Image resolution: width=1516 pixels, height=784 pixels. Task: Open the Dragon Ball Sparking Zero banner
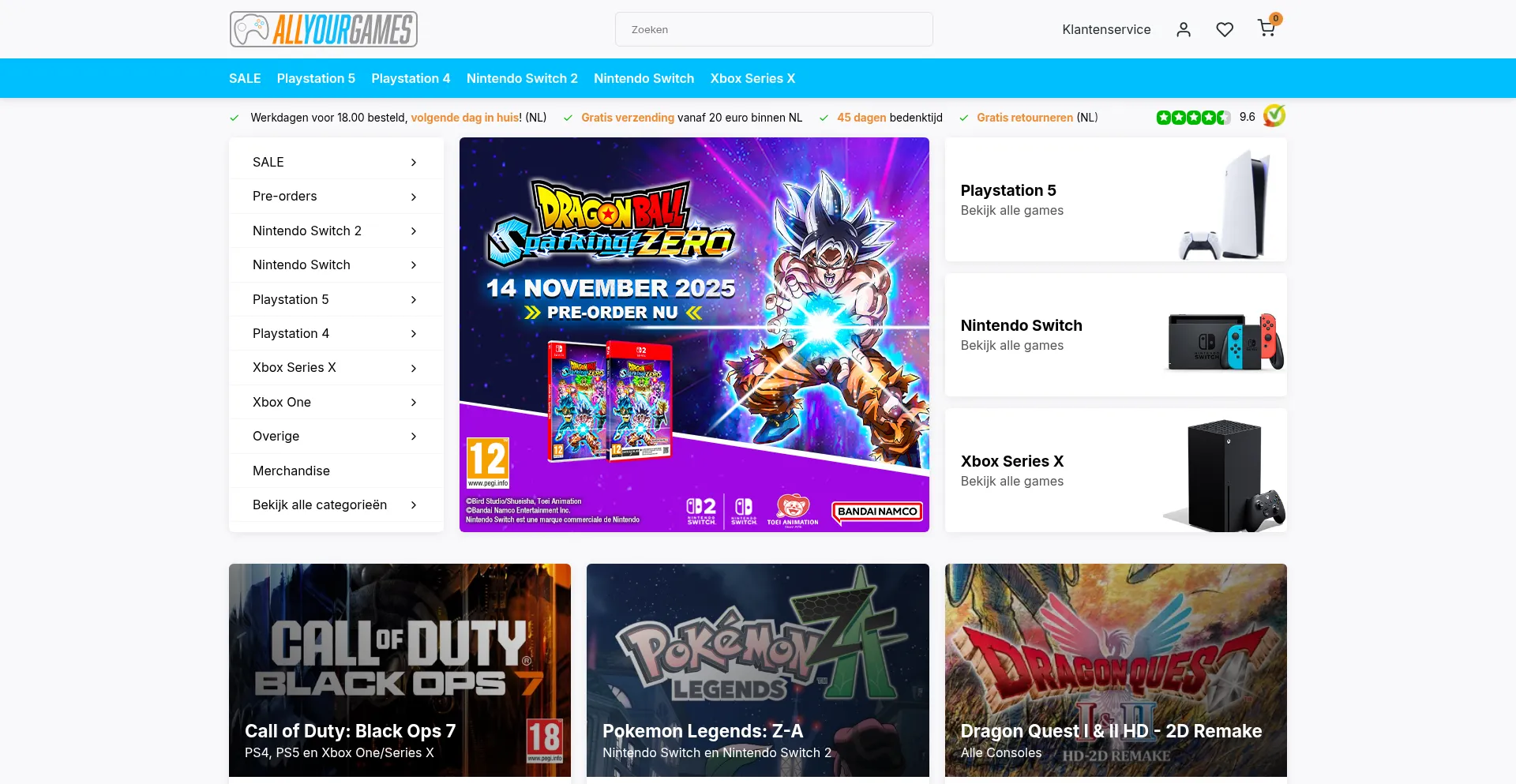pyautogui.click(x=694, y=334)
